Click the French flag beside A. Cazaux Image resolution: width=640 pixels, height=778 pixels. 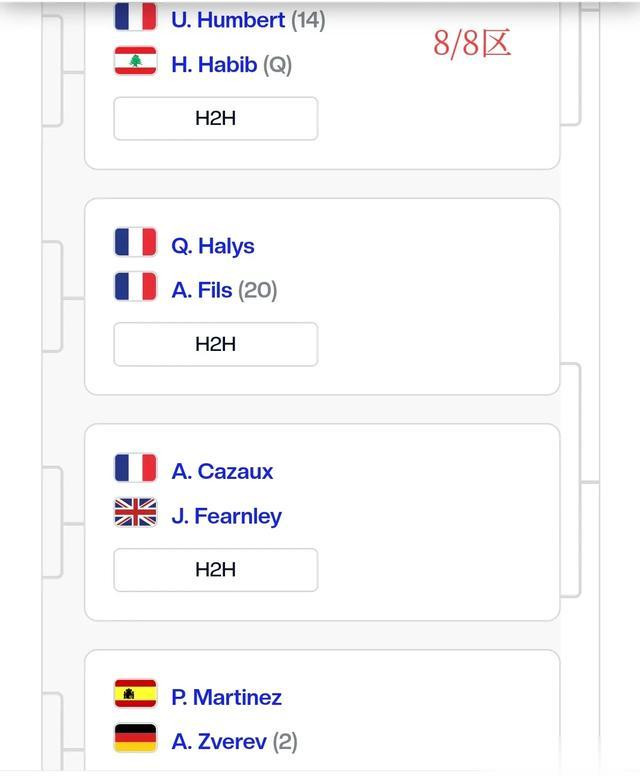pos(135,468)
